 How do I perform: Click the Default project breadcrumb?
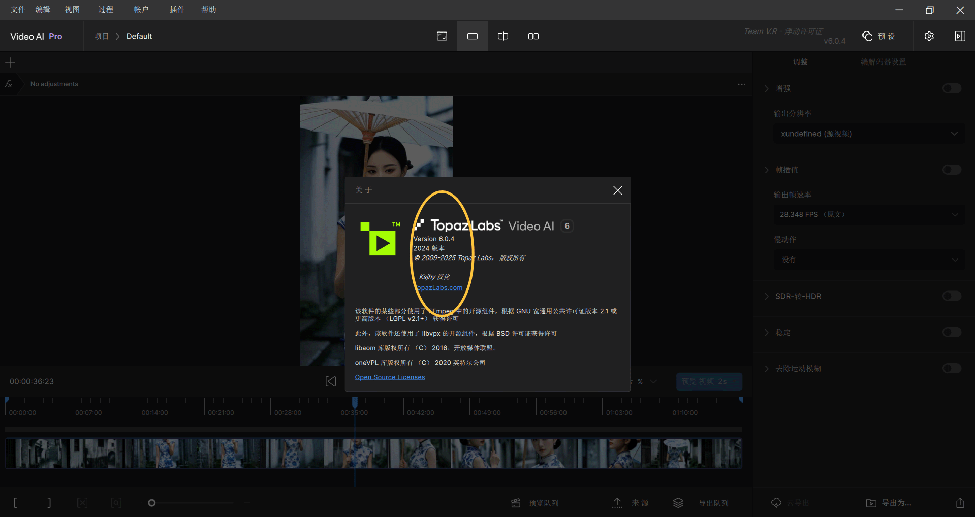click(x=139, y=36)
